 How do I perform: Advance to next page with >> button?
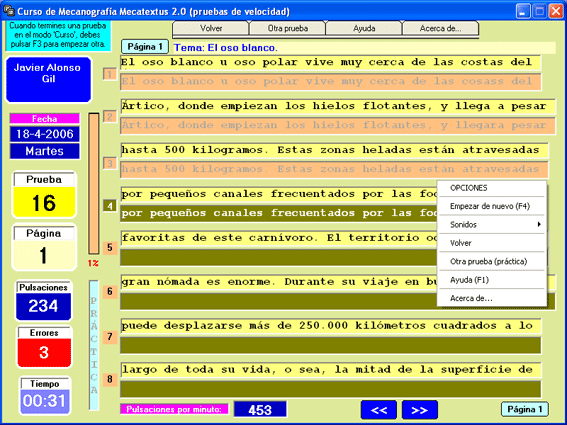pyautogui.click(x=419, y=410)
